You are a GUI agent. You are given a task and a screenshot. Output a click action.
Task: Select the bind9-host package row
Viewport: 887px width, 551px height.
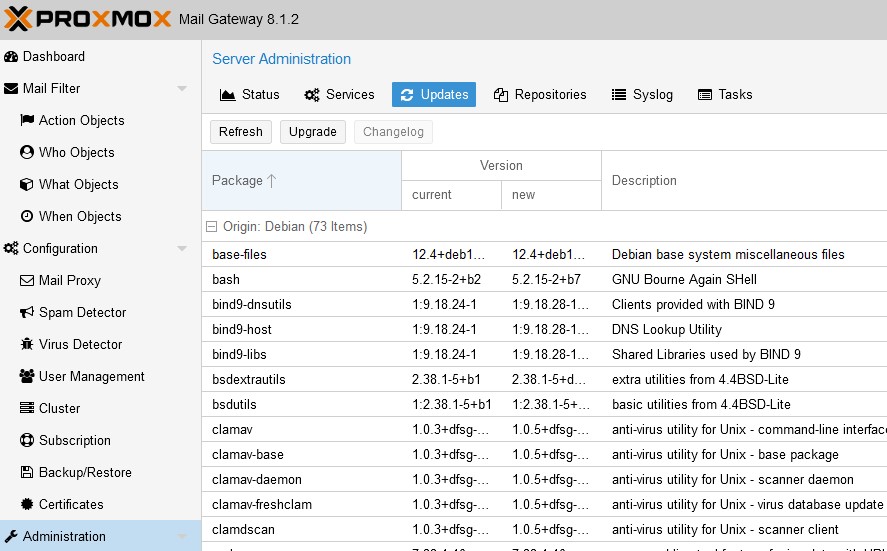544,329
